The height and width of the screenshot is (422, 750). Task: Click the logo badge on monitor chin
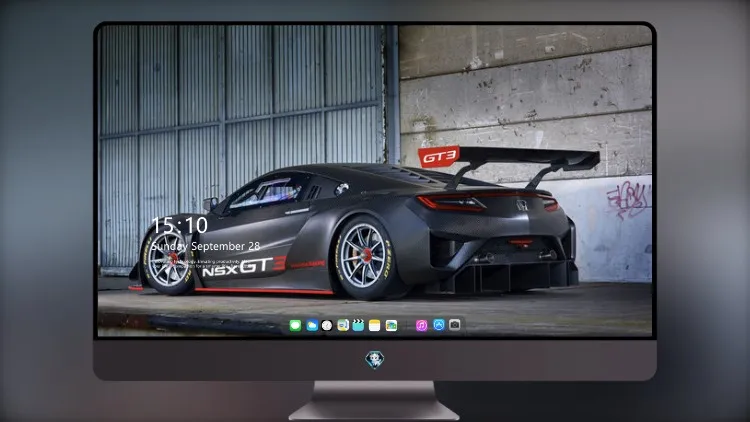pyautogui.click(x=375, y=360)
